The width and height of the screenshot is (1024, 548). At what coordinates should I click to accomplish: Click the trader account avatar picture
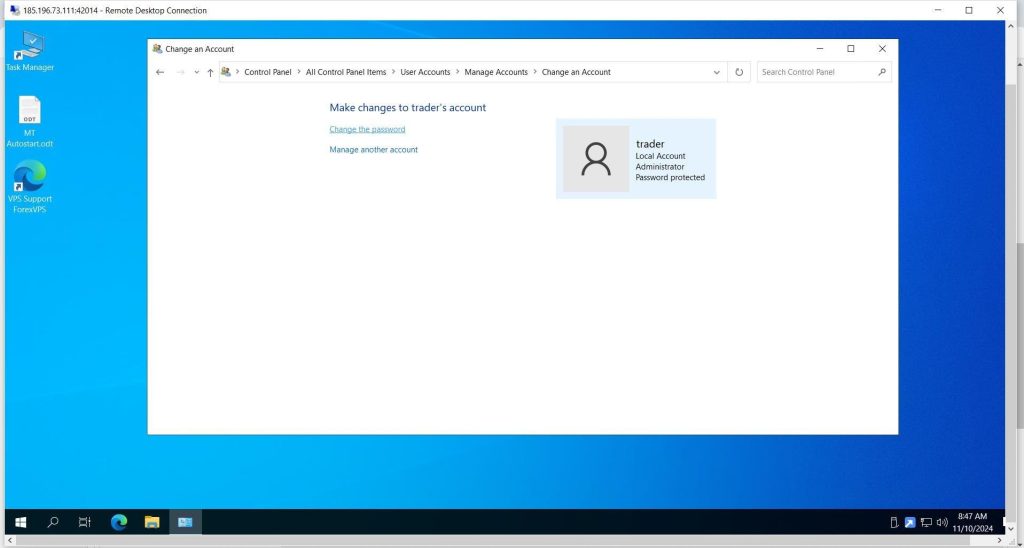click(596, 159)
